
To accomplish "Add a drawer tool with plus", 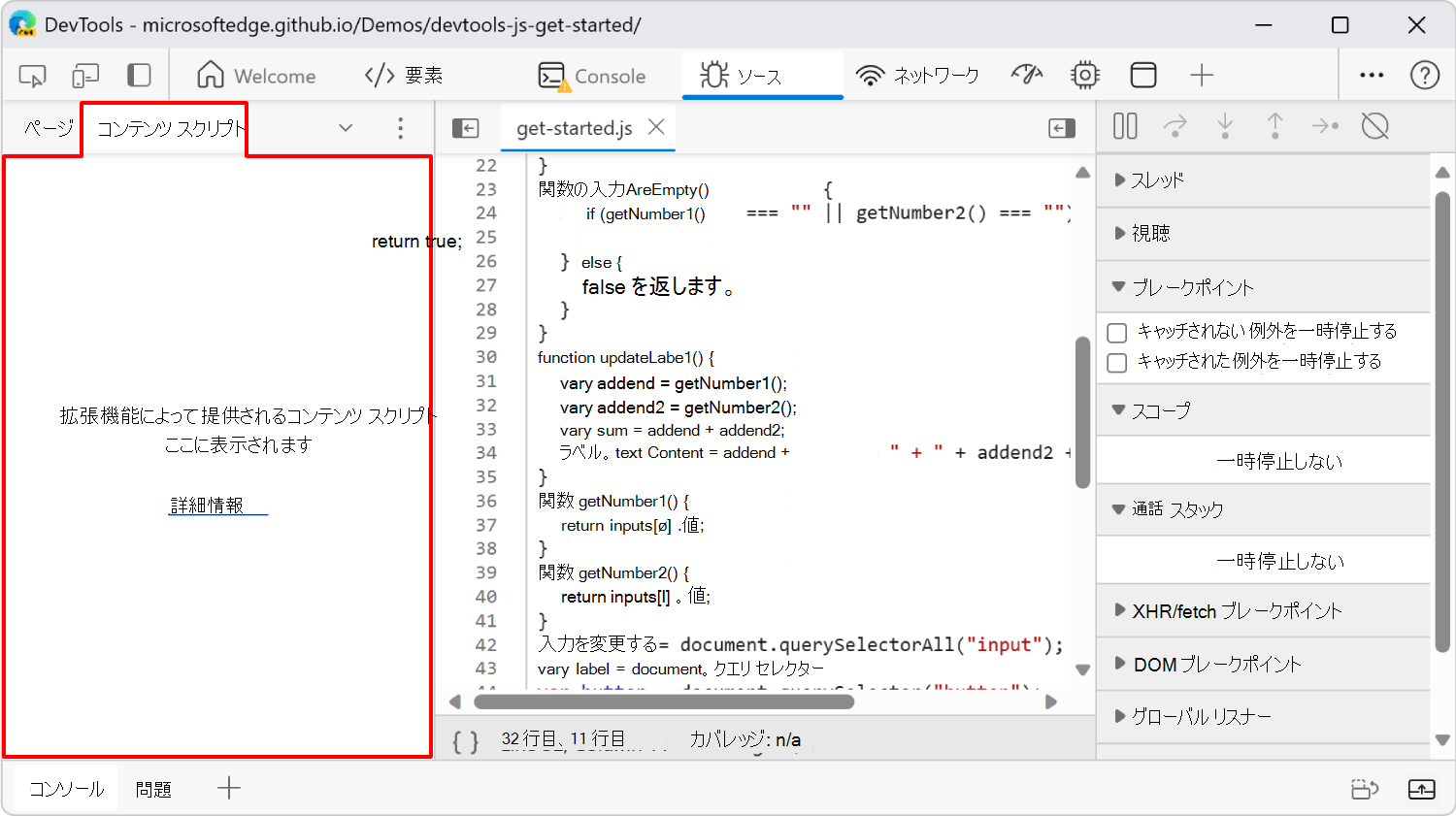I will (x=229, y=788).
